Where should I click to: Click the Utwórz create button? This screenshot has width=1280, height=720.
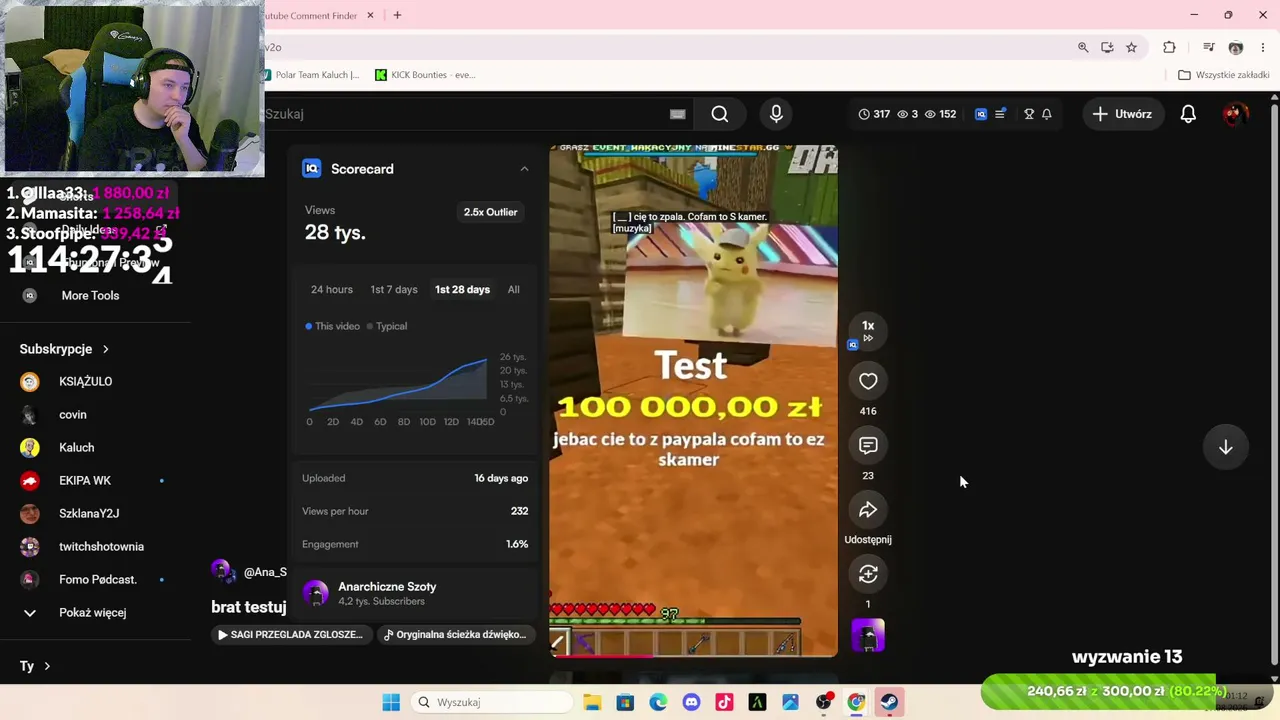1122,114
